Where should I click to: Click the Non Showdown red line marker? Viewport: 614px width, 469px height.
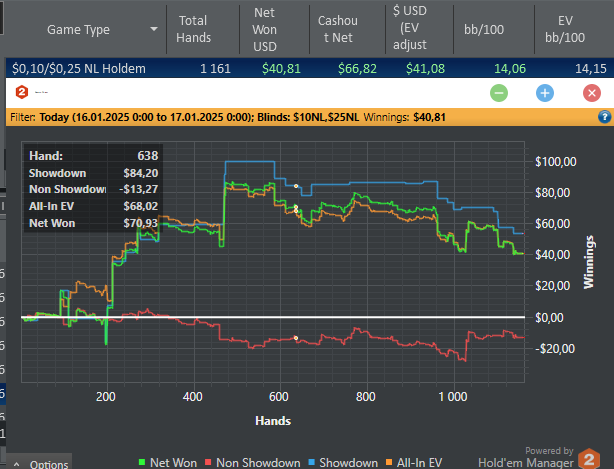[296, 338]
